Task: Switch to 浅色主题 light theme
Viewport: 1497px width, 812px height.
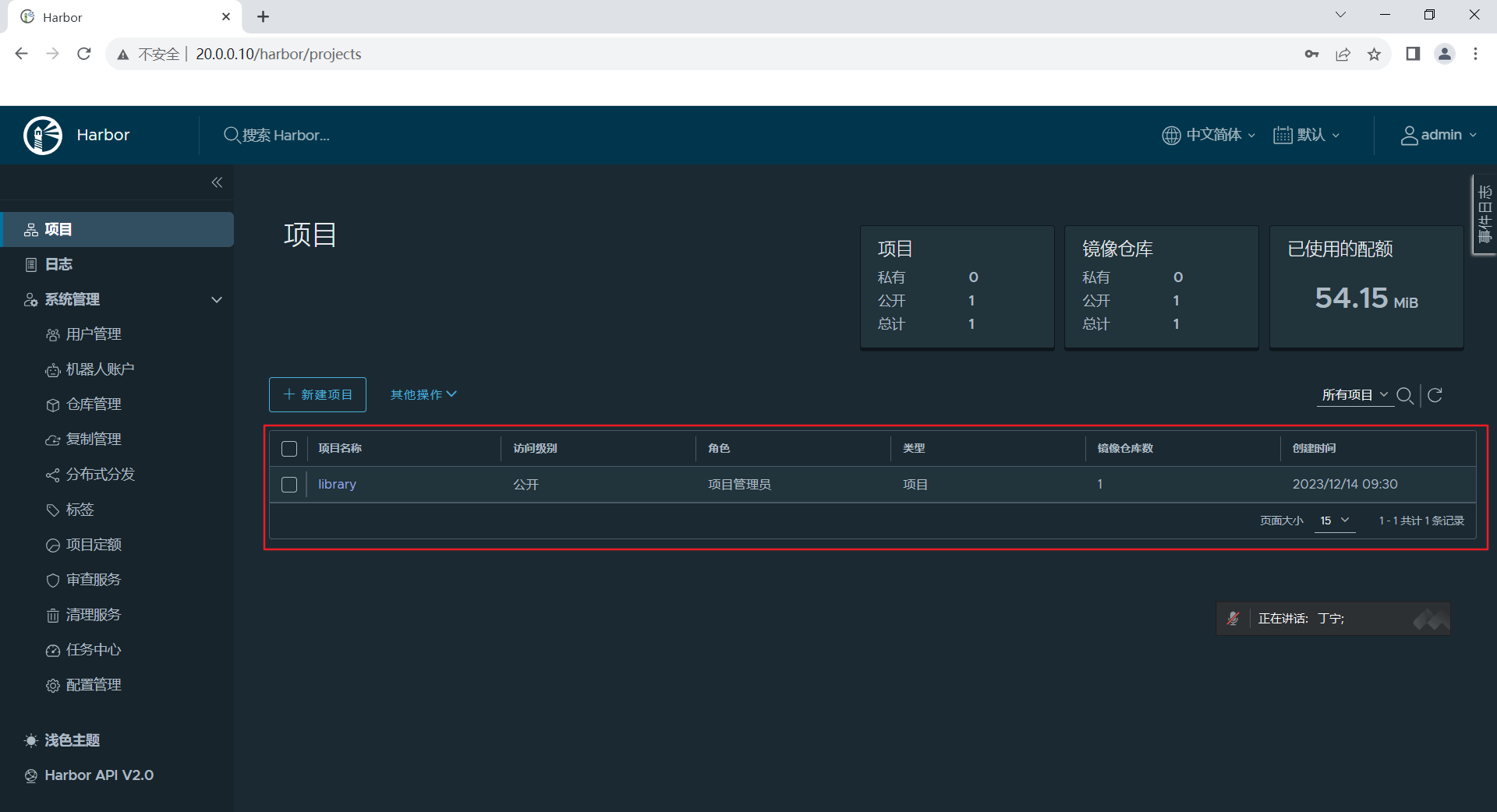Action: (x=62, y=740)
